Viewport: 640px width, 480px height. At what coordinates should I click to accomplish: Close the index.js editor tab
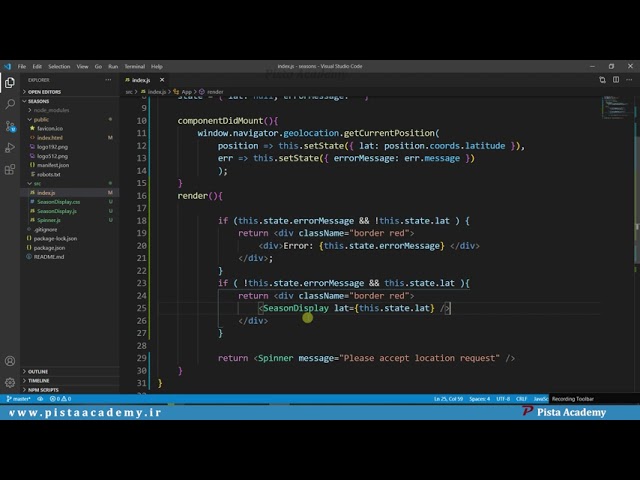tap(162, 80)
